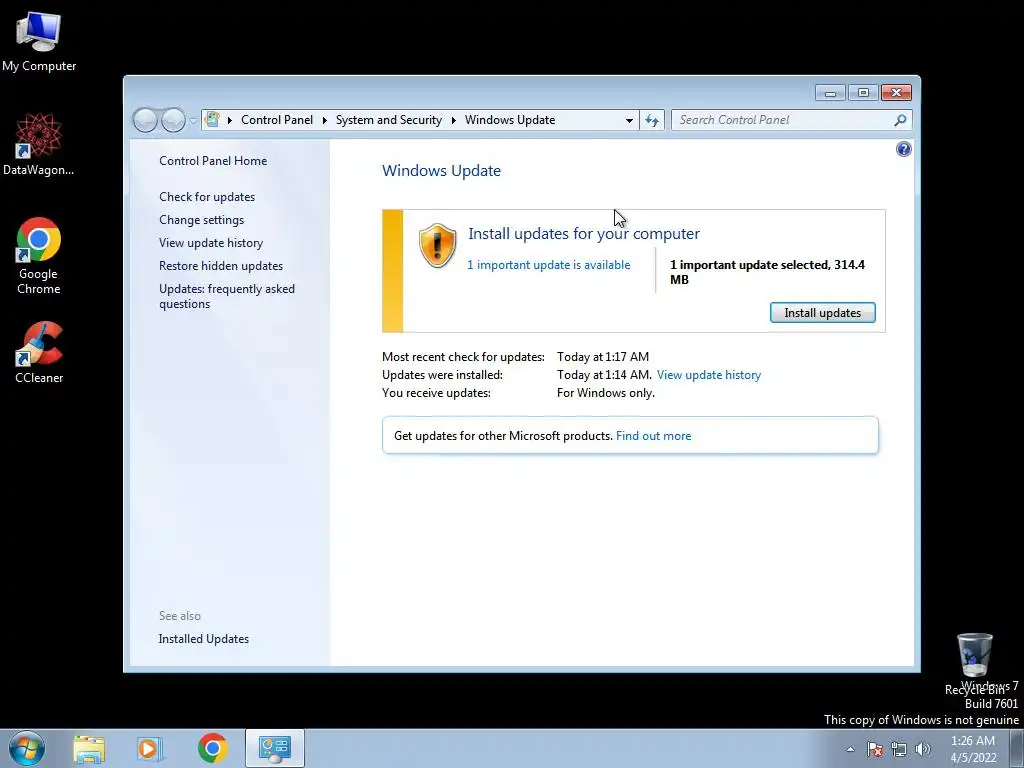
Task: Open 1 important update is available
Action: click(x=549, y=264)
